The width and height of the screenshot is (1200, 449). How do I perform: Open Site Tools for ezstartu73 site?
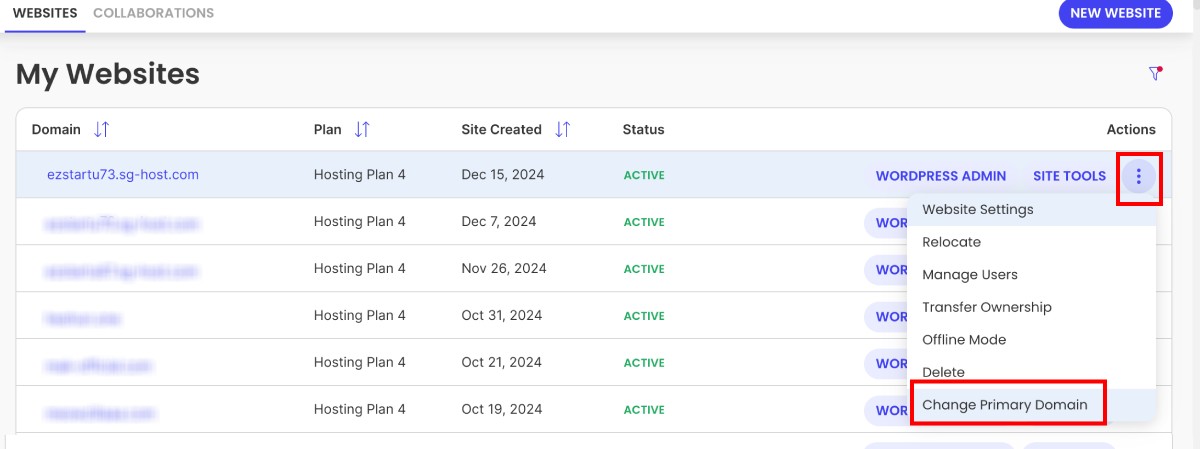1069,176
